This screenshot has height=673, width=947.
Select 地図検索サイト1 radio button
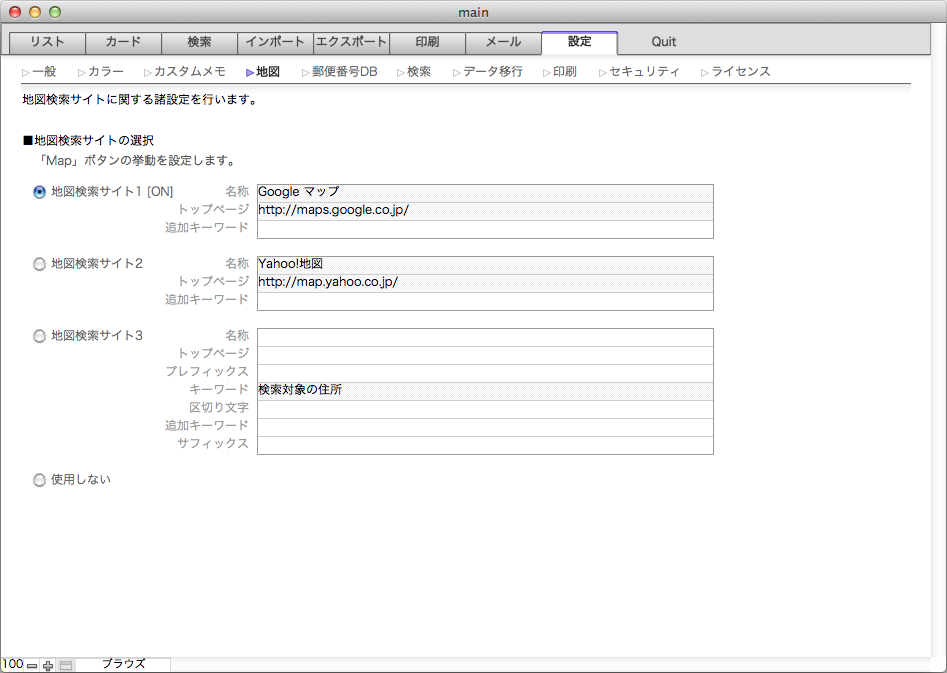[x=40, y=192]
